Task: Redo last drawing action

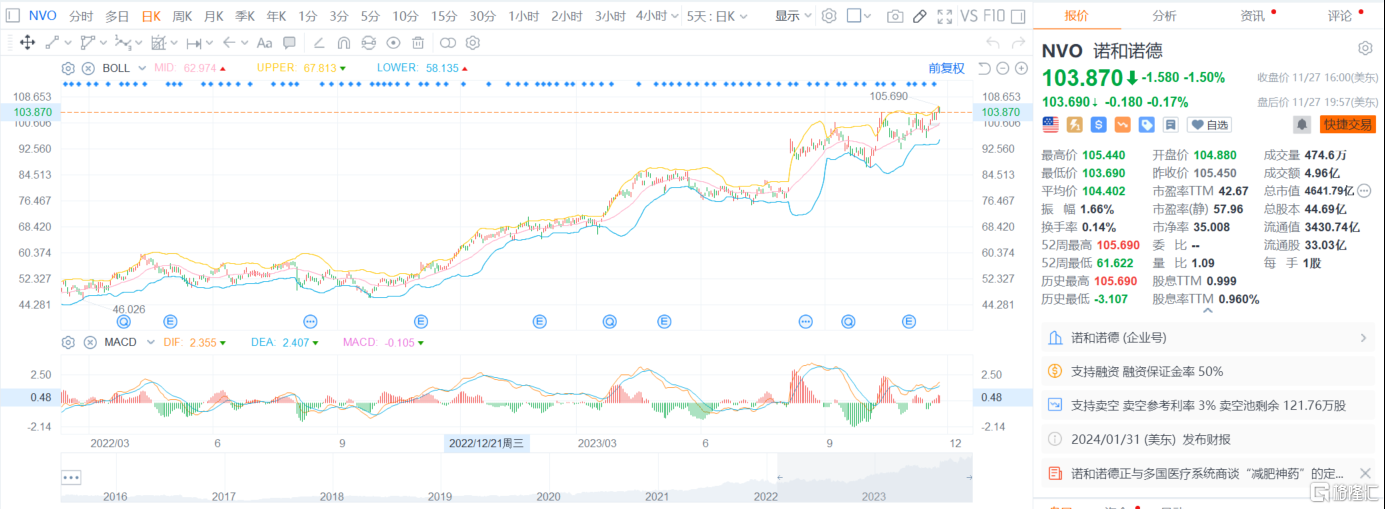Action: click(x=1019, y=42)
